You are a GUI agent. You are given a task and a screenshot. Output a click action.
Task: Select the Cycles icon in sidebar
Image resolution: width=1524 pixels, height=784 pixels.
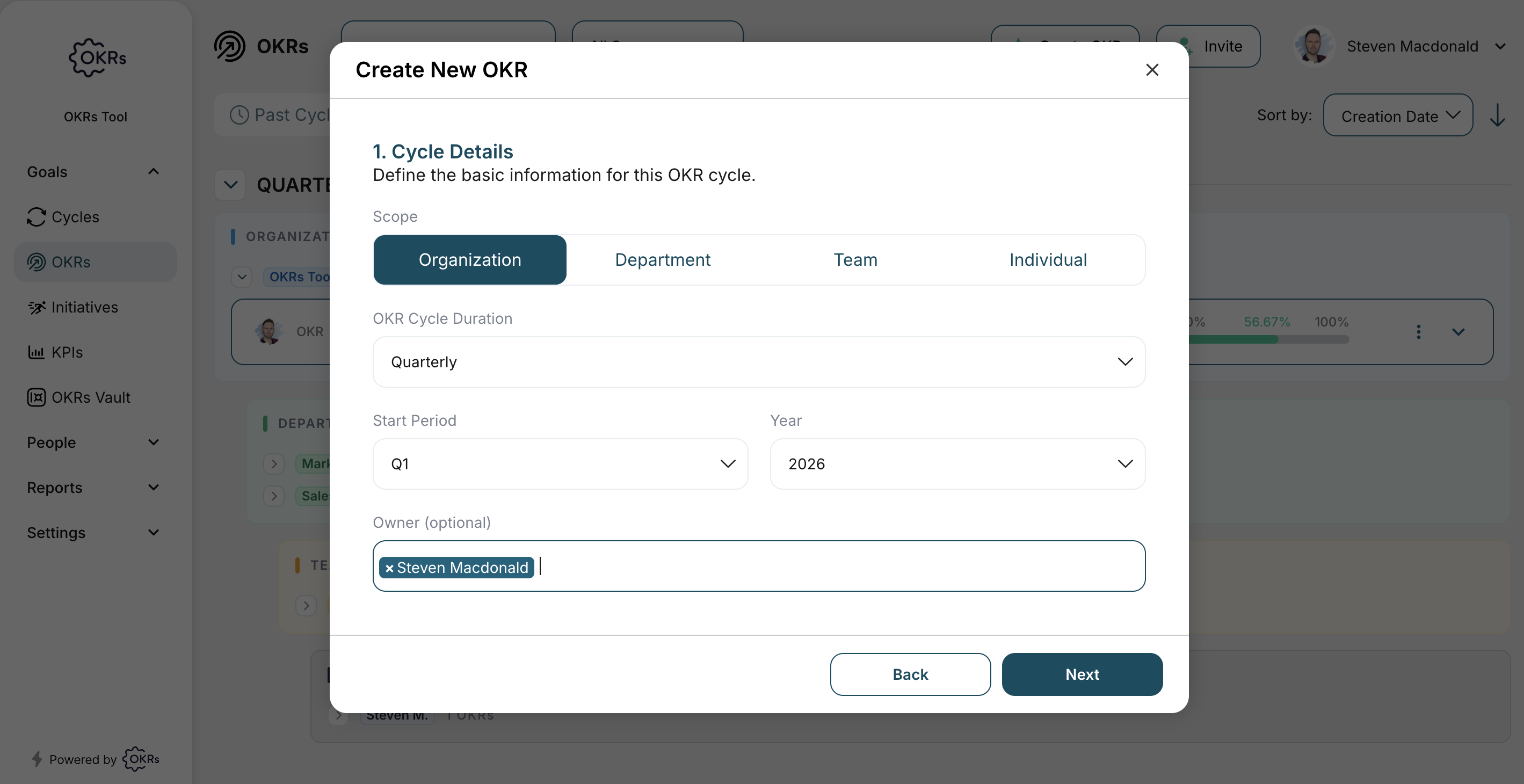click(36, 216)
